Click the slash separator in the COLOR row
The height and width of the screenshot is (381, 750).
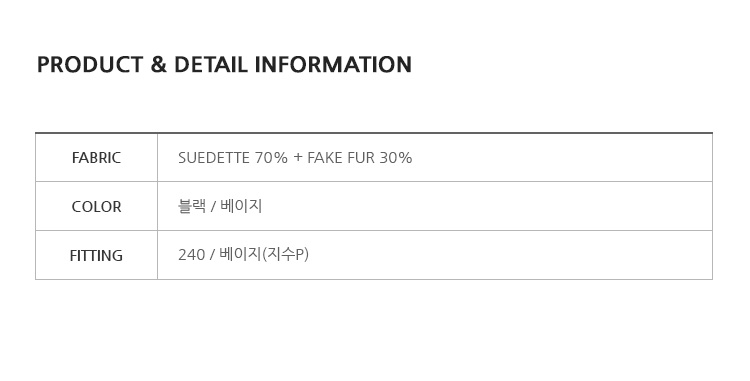click(x=213, y=207)
